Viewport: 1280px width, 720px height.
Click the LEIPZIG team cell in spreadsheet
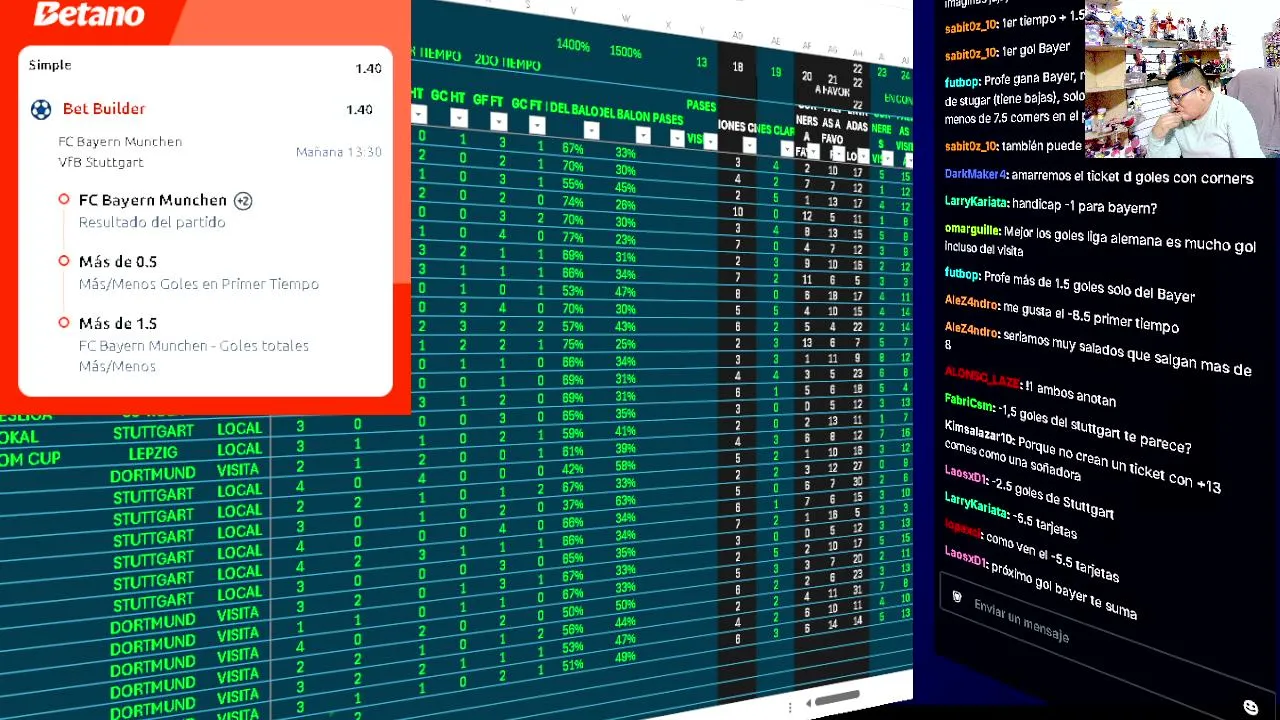(x=153, y=453)
